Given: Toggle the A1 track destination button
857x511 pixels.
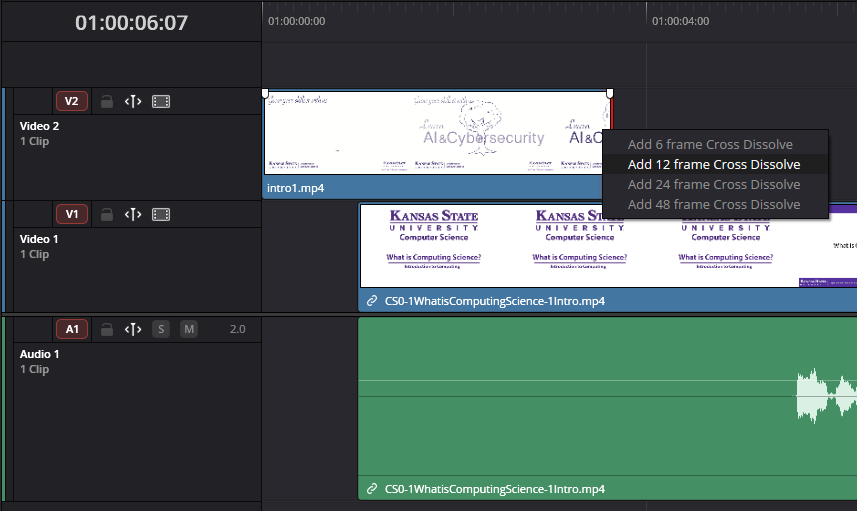Looking at the screenshot, I should 72,329.
